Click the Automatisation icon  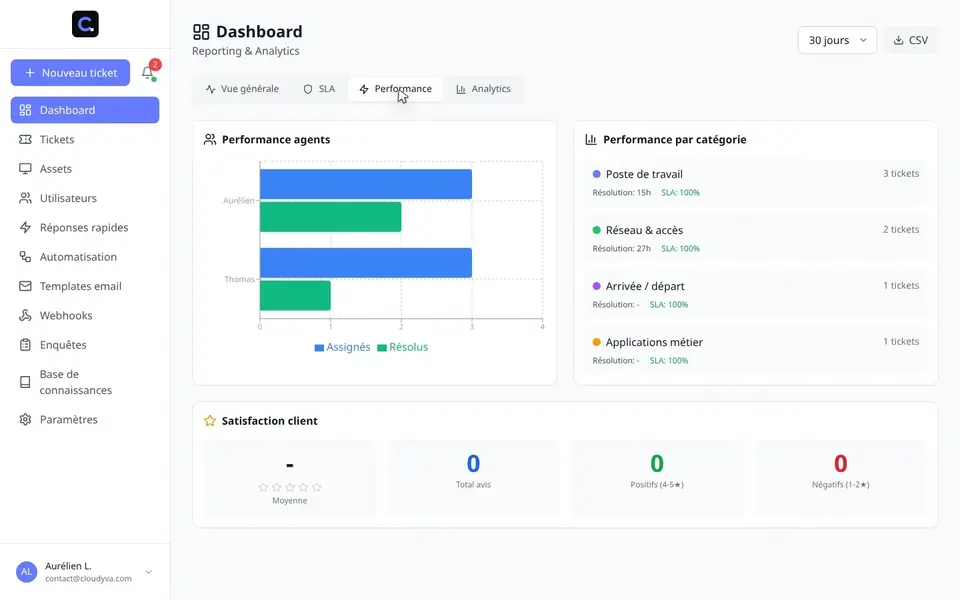pos(25,257)
